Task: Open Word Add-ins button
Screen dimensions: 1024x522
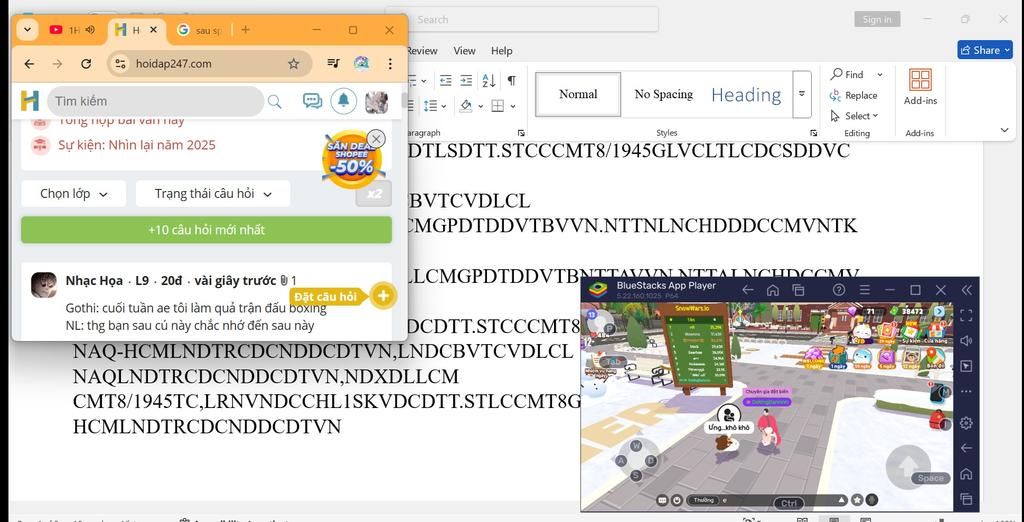Action: pyautogui.click(x=920, y=87)
